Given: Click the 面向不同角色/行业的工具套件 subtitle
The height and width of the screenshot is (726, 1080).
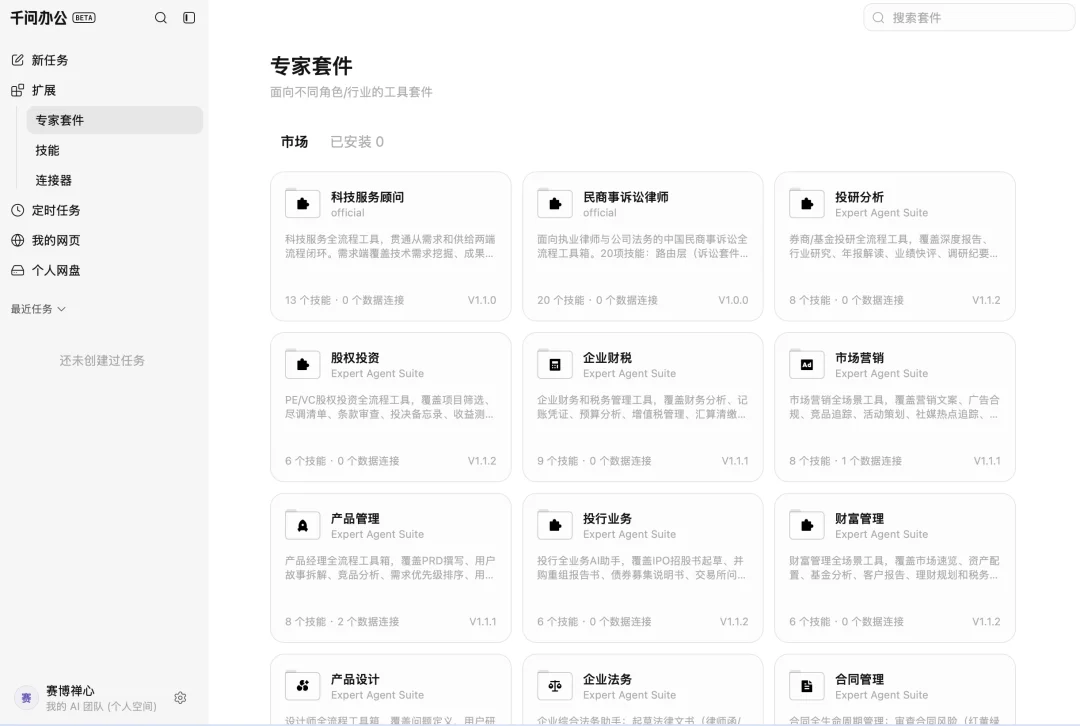Looking at the screenshot, I should tap(351, 92).
